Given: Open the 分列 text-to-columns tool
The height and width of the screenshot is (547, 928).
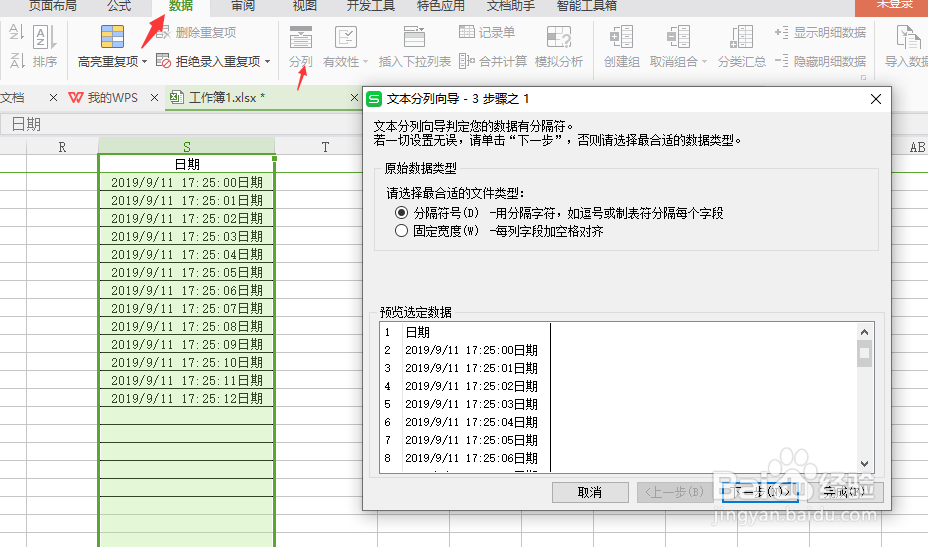Looking at the screenshot, I should [301, 46].
